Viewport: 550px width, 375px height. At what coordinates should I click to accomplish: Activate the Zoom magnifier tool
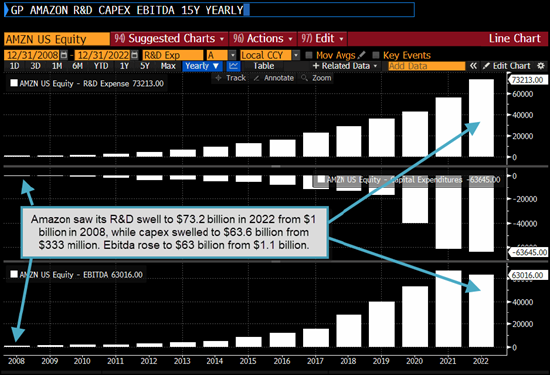click(316, 78)
